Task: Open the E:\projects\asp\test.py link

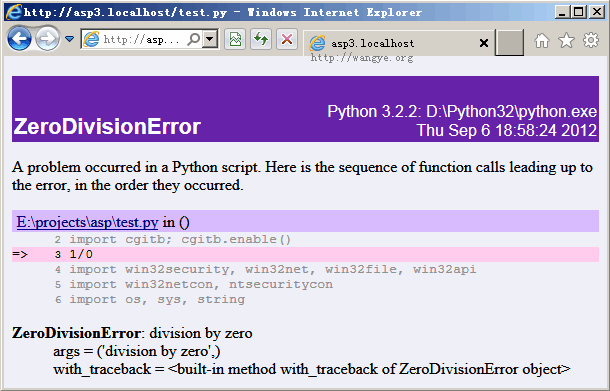Action: (x=87, y=222)
